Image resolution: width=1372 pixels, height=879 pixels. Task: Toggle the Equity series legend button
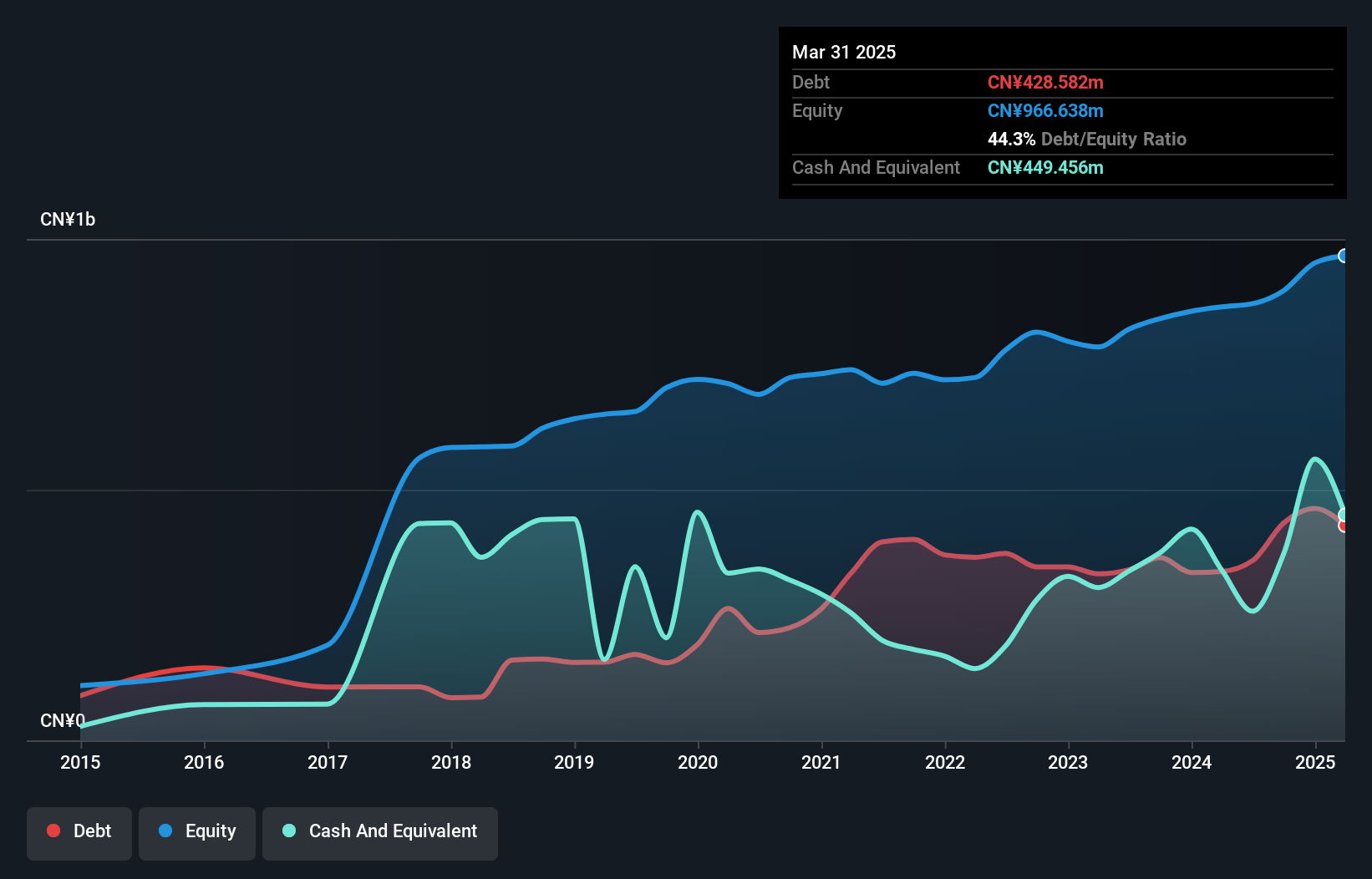(197, 833)
